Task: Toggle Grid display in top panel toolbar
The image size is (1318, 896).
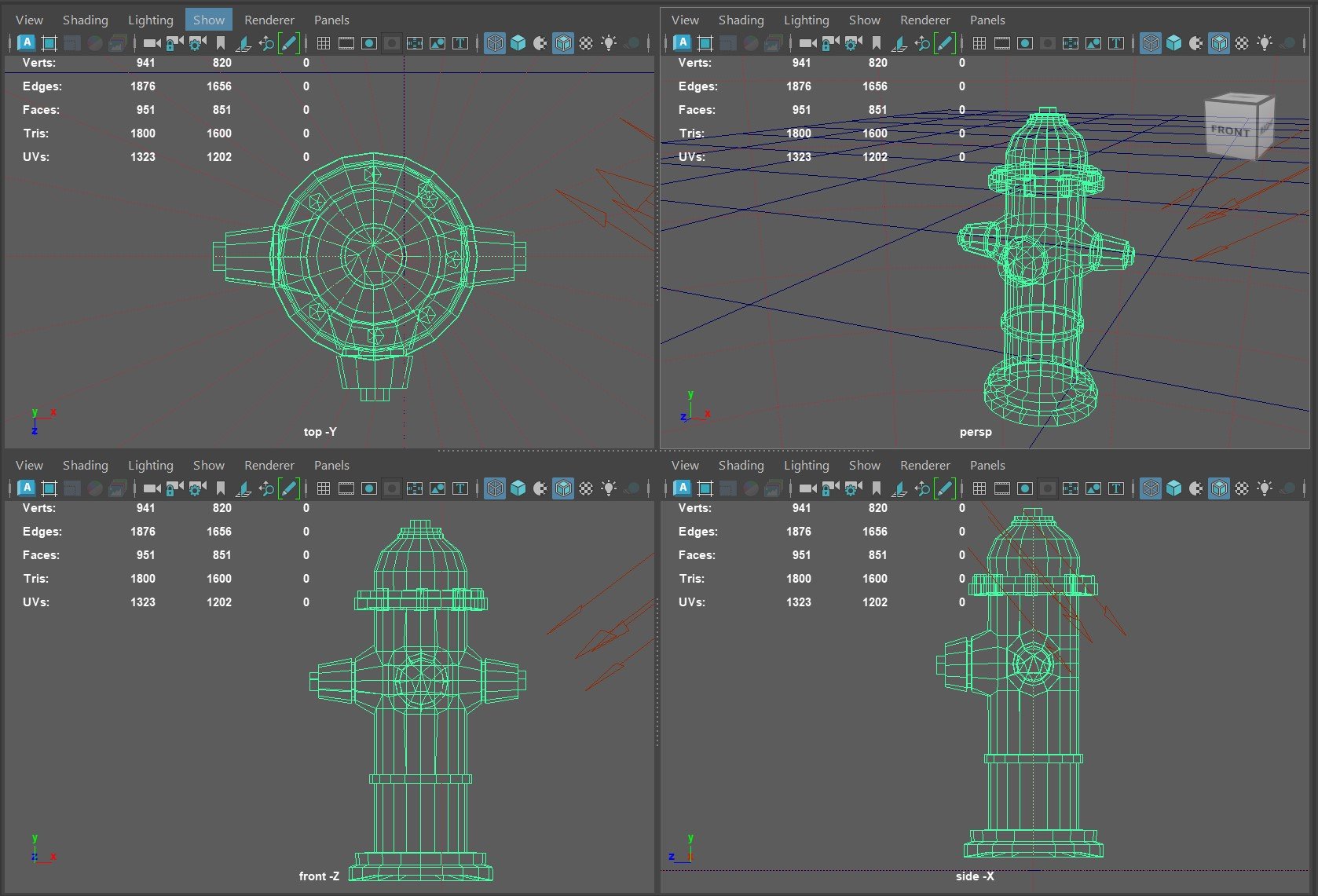Action: [324, 43]
